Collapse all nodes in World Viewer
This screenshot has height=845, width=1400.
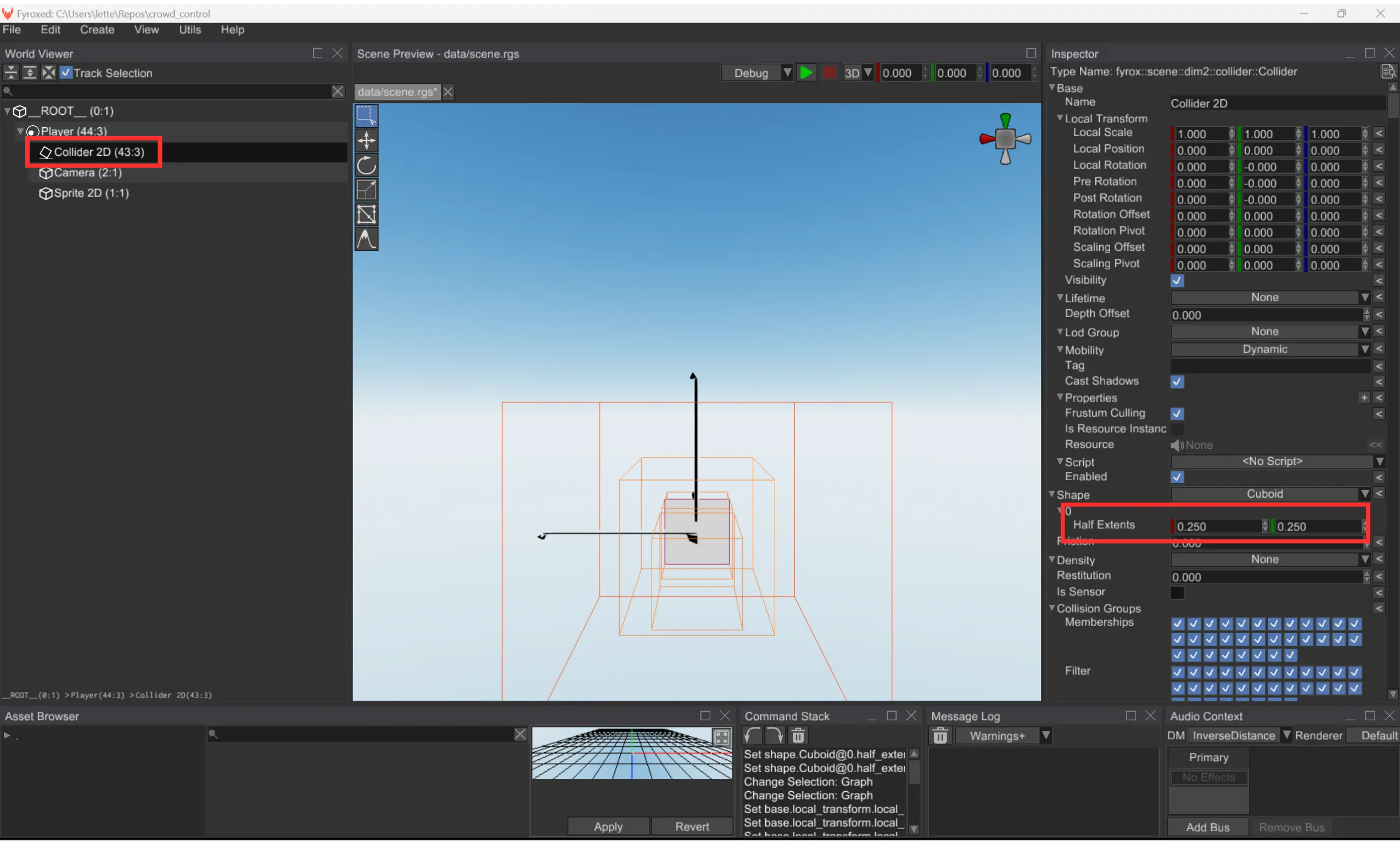[x=11, y=72]
